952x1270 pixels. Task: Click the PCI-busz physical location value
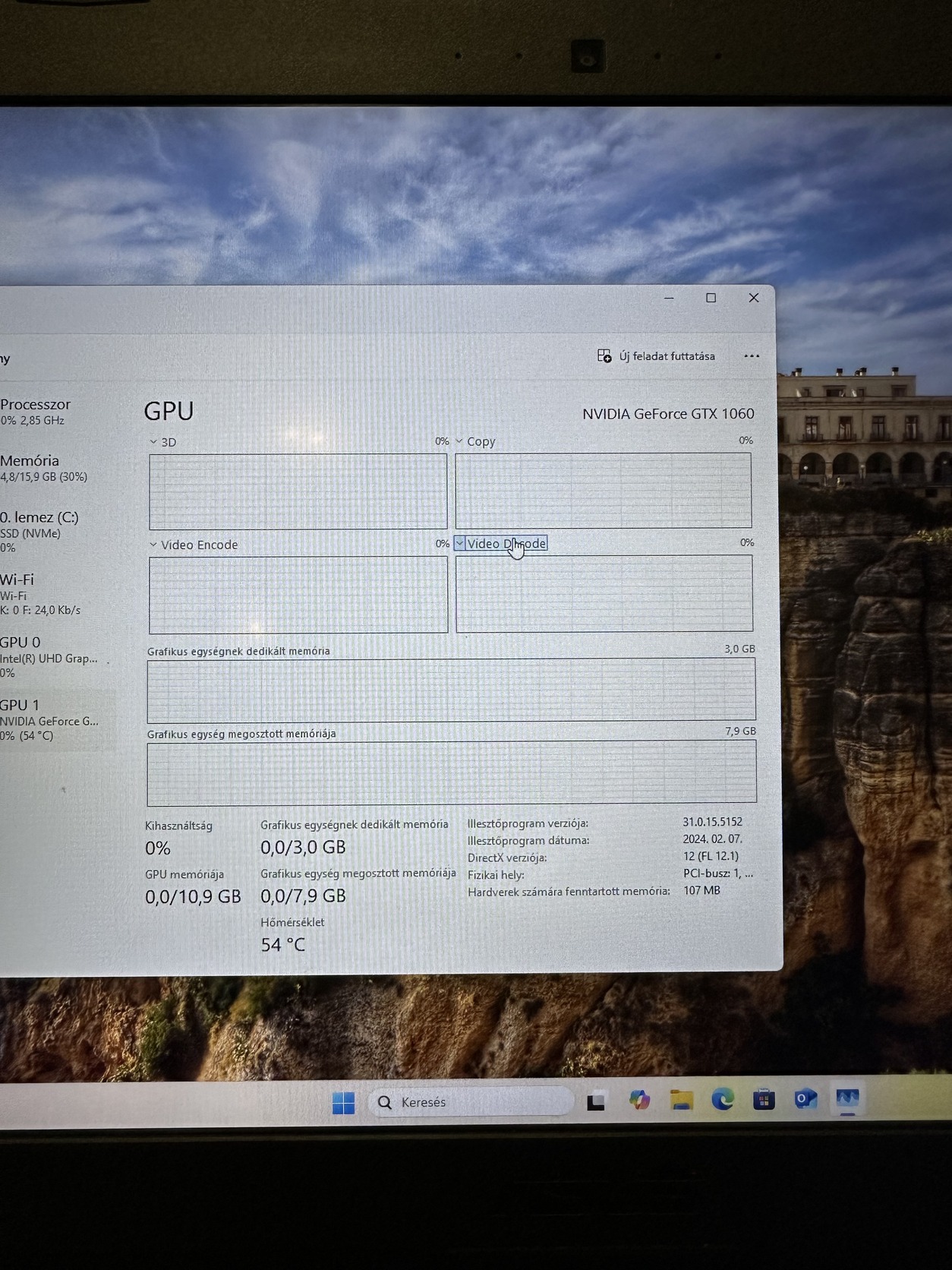[718, 874]
